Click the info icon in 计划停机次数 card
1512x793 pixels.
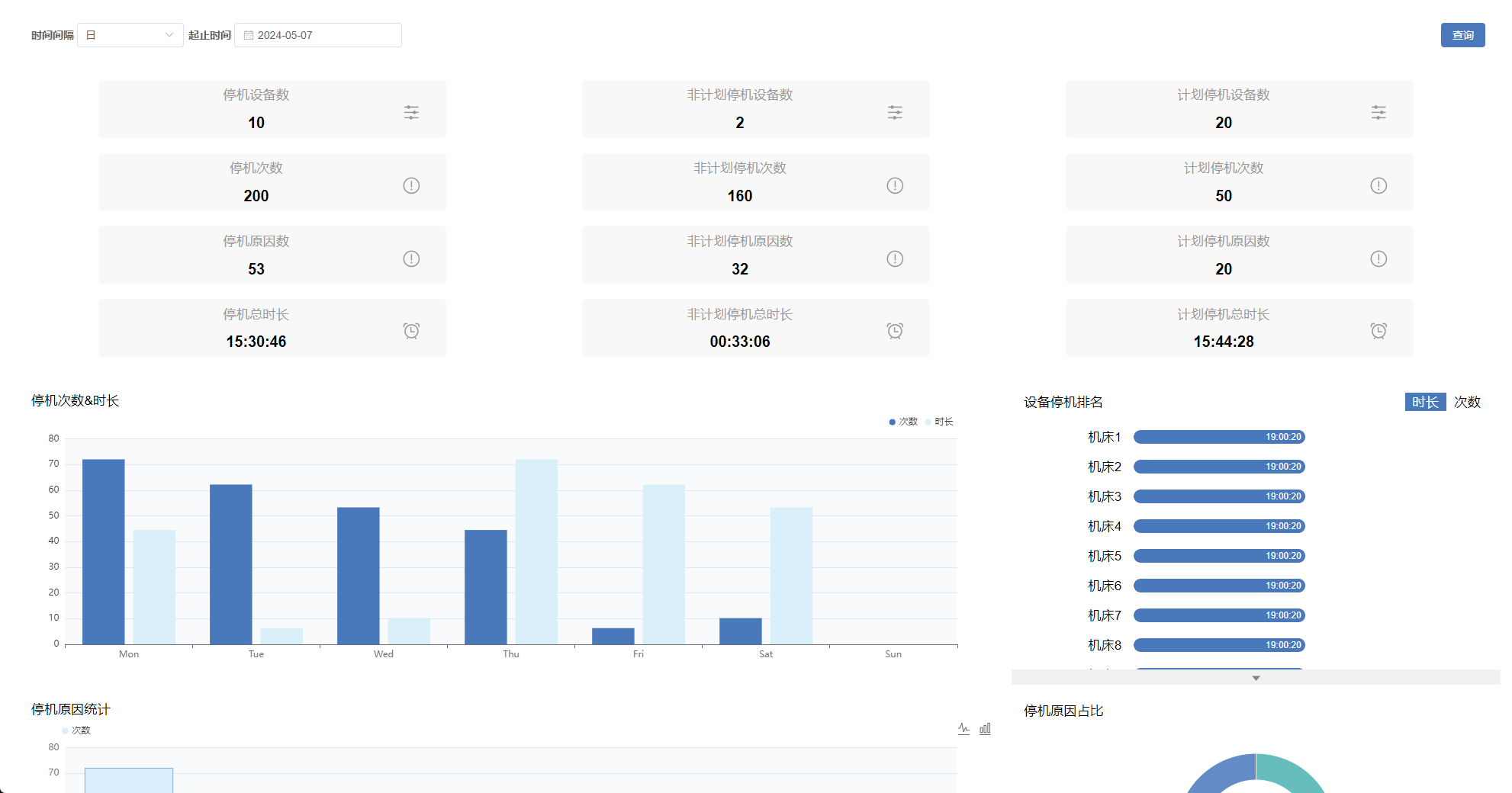tap(1378, 185)
